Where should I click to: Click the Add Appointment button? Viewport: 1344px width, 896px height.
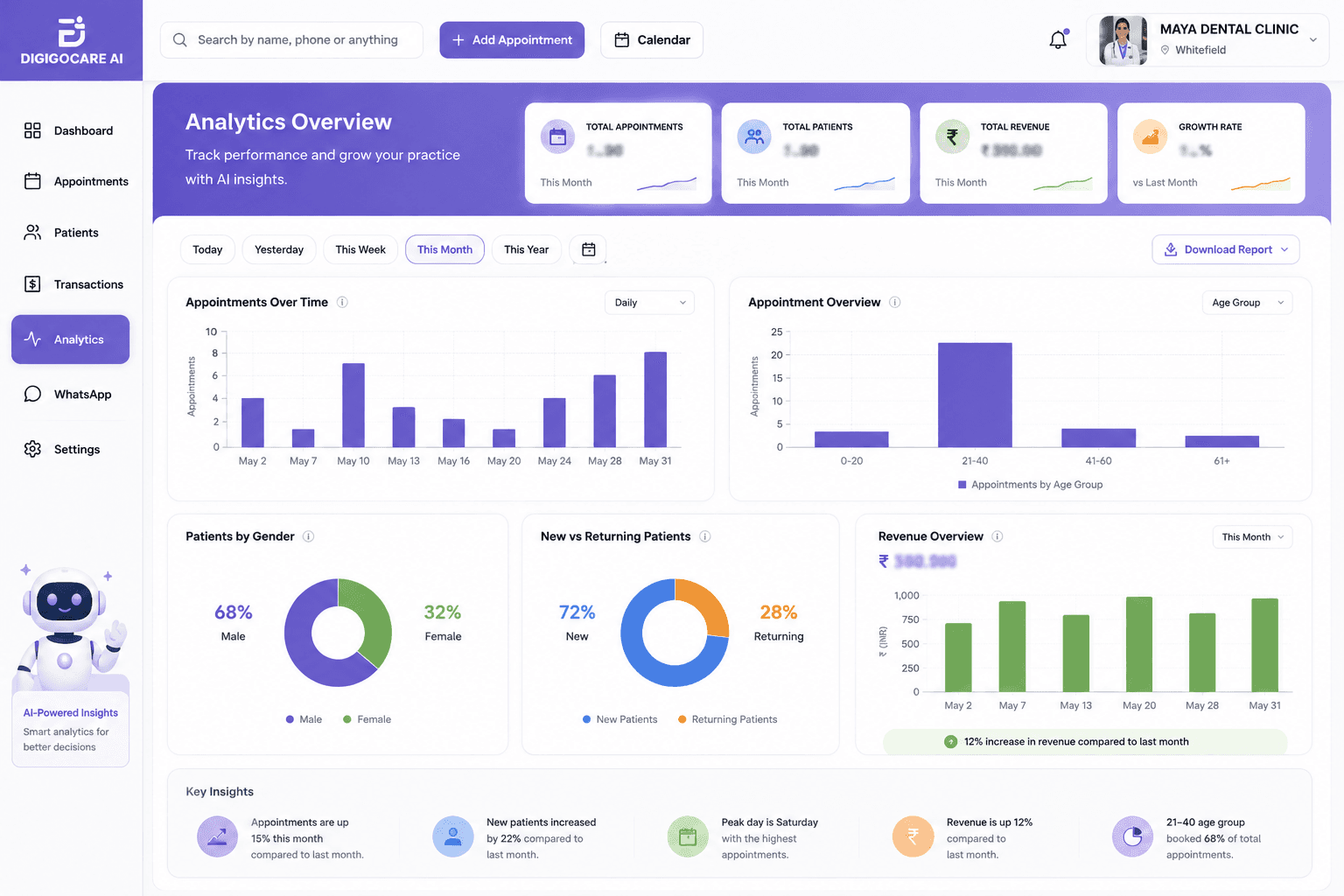[512, 40]
